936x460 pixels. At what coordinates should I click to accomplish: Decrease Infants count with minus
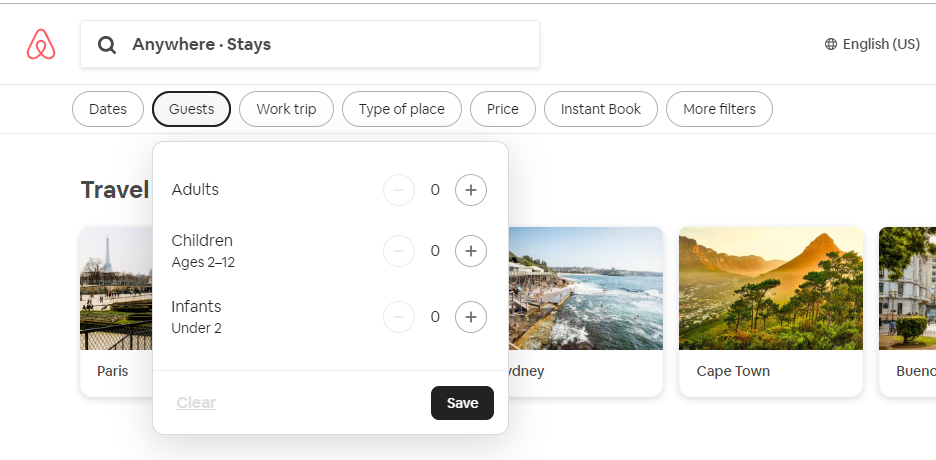pos(399,317)
